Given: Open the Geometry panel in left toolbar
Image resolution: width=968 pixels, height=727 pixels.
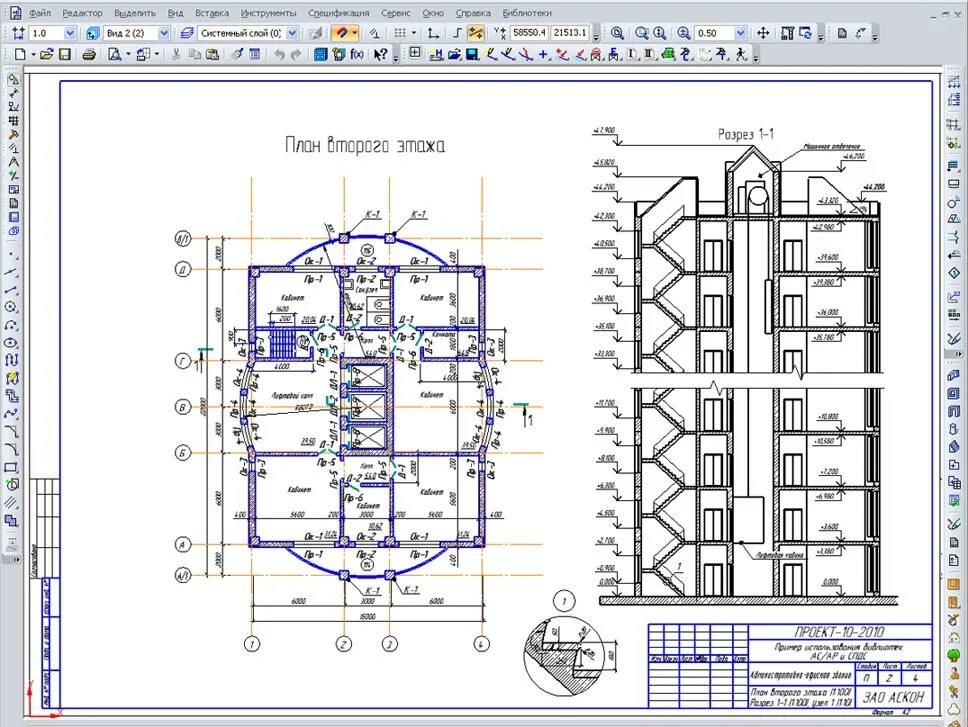Looking at the screenshot, I should coord(13,80).
